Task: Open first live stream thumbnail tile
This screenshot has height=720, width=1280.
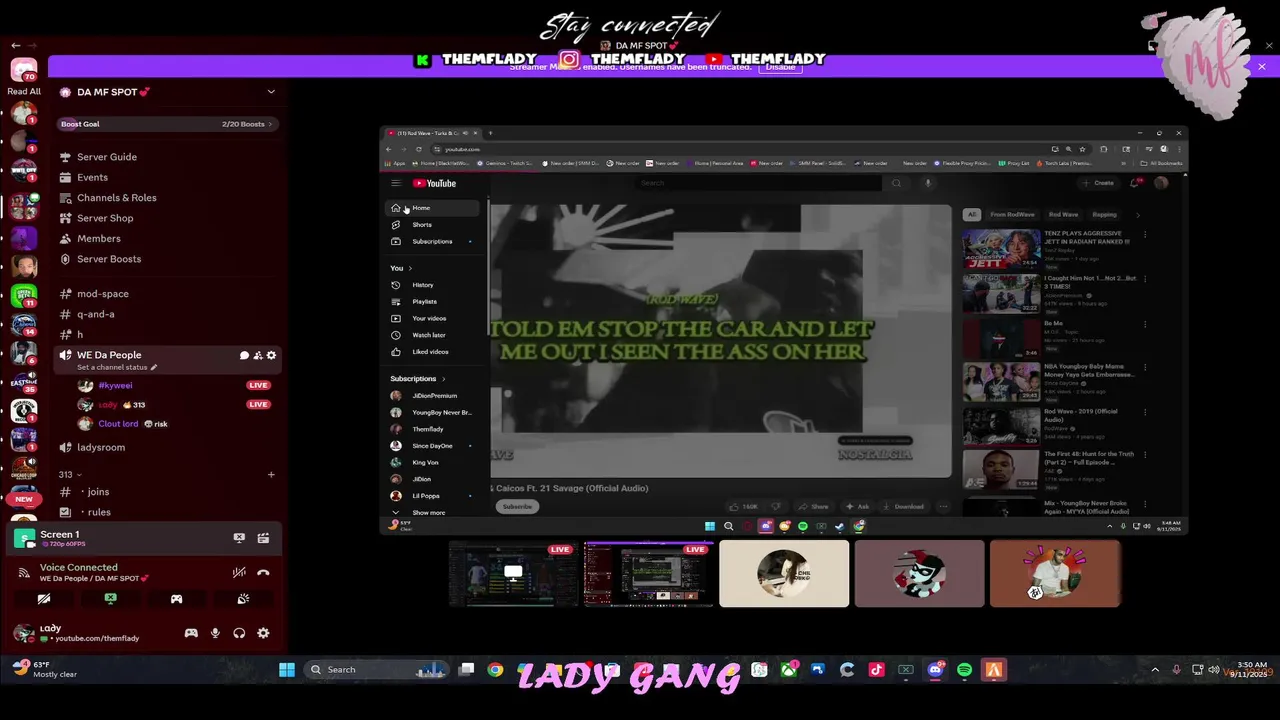Action: pyautogui.click(x=513, y=573)
